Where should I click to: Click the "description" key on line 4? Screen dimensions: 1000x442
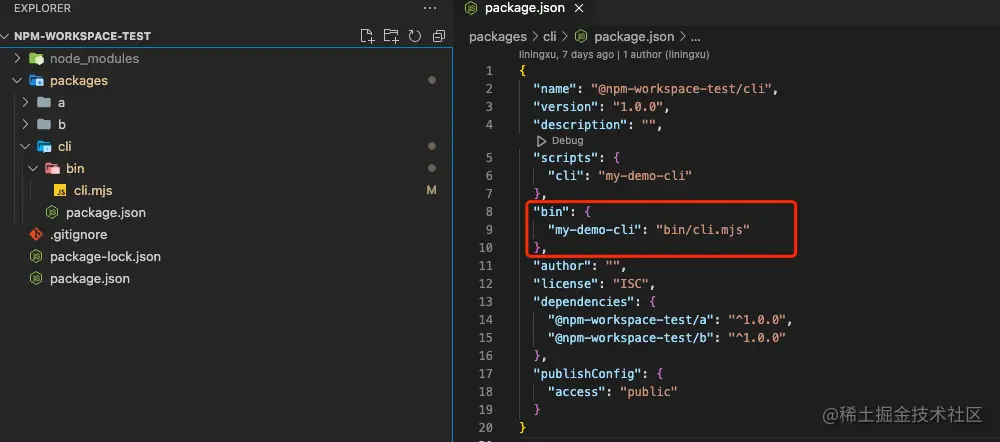coord(582,124)
